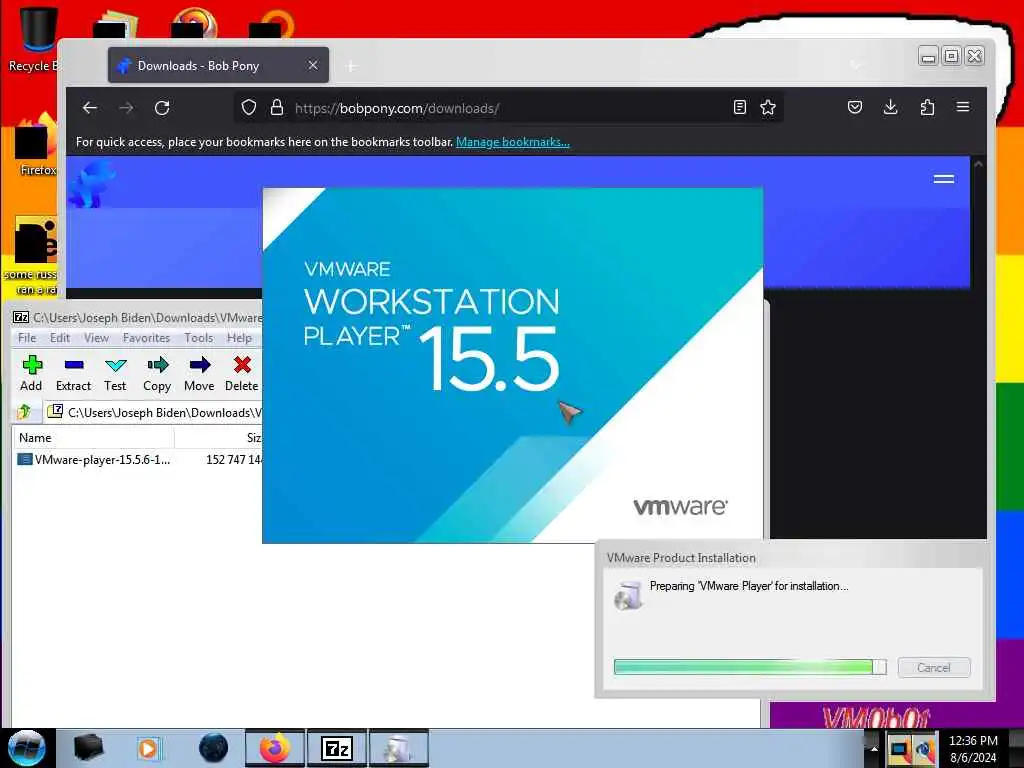Viewport: 1024px width, 768px height.
Task: Click Extract in 7-Zip toolbar
Action: point(73,374)
